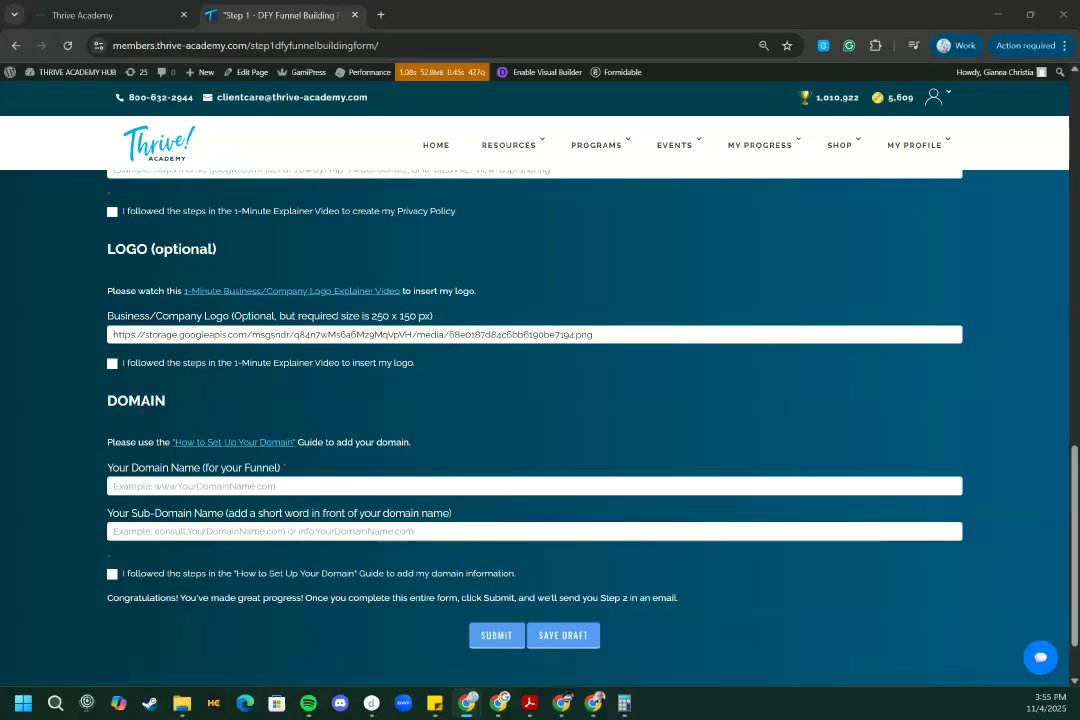Screen dimensions: 1080x720
Task: Open Microsoft Edge from the taskbar
Action: pyautogui.click(x=245, y=703)
